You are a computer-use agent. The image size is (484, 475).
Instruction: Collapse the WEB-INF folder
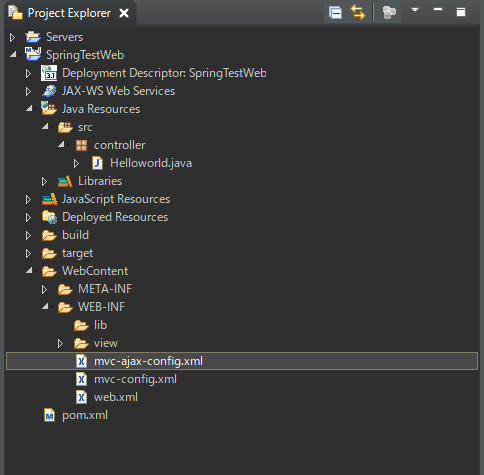click(45, 307)
